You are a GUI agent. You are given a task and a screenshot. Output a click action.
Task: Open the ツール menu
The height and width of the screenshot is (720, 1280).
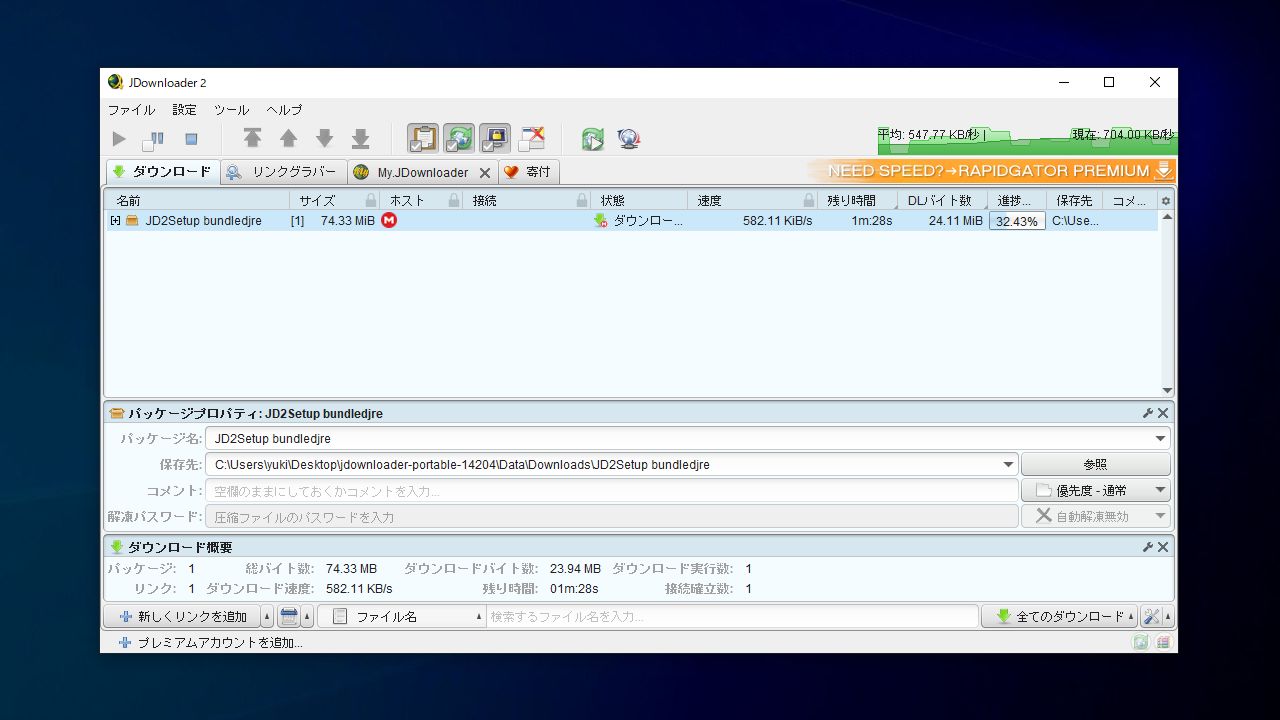(231, 110)
